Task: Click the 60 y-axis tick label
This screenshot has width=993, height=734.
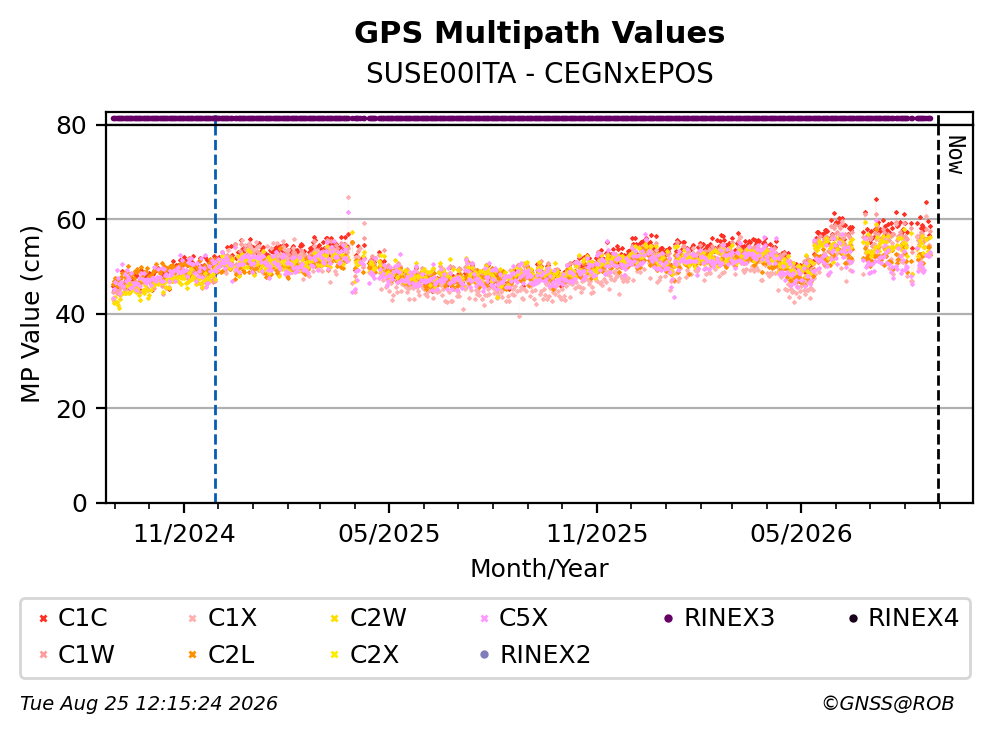Action: click(72, 220)
